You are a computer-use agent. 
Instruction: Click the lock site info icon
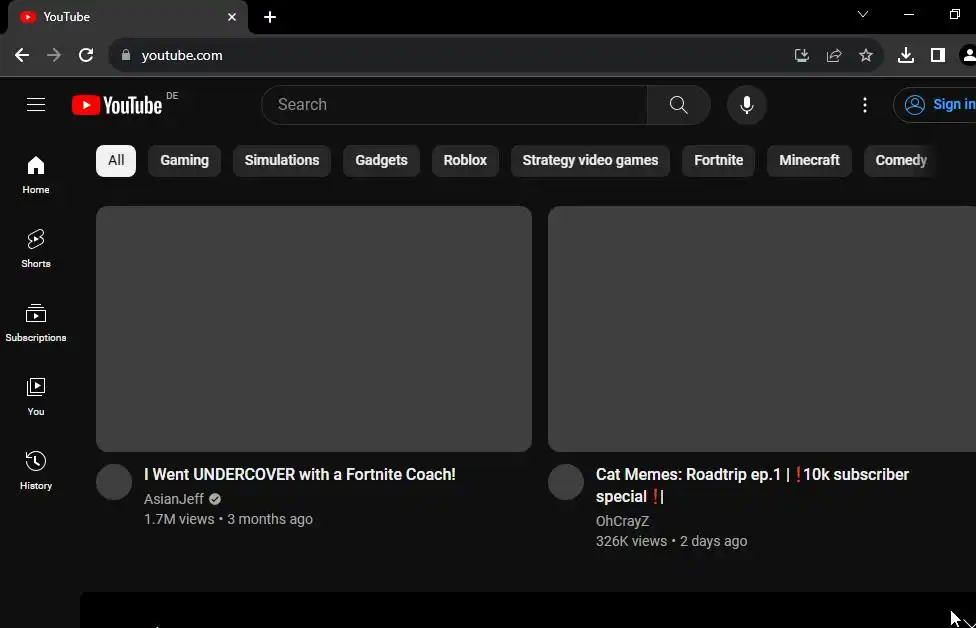126,55
